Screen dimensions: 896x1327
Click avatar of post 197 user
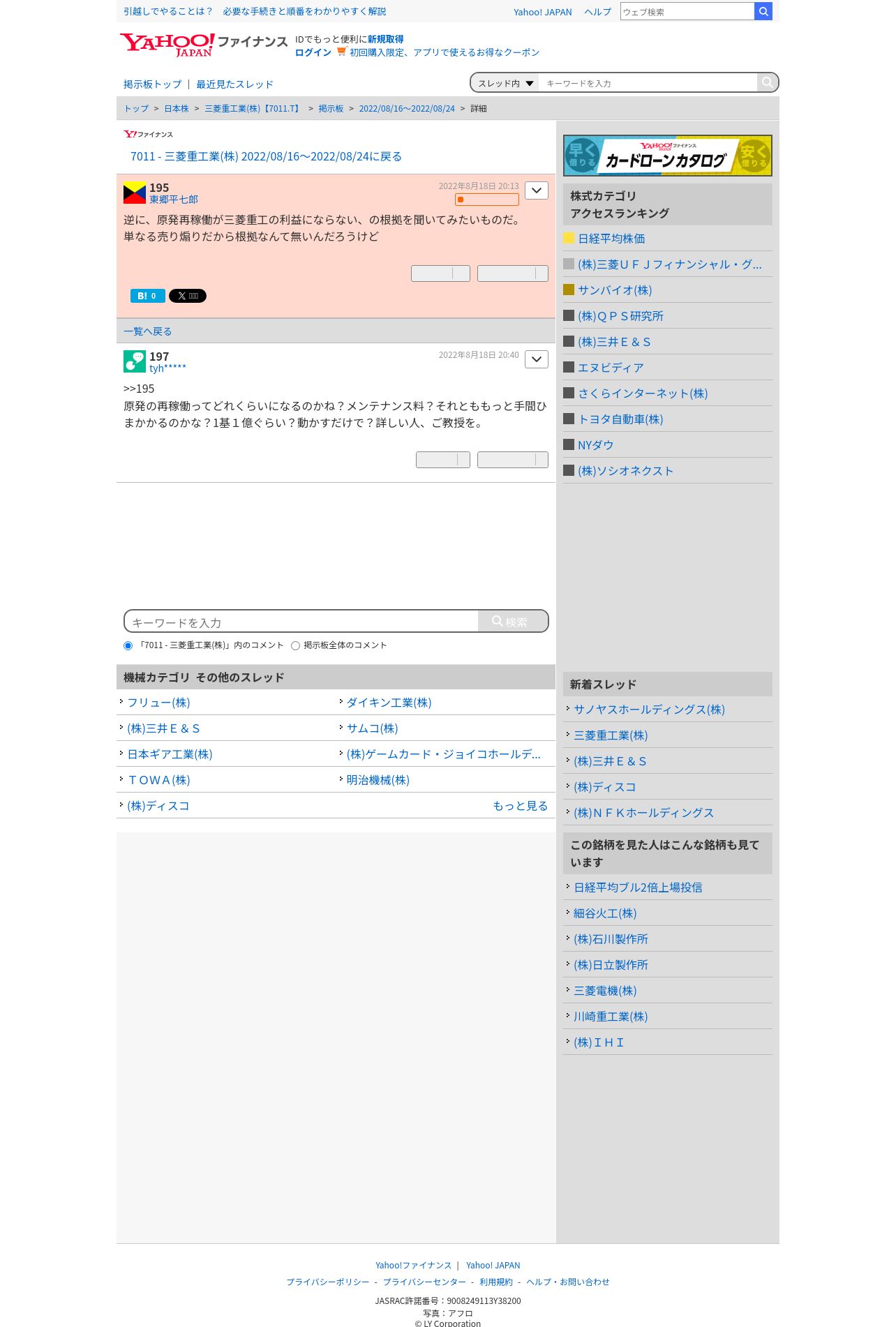[x=135, y=361]
